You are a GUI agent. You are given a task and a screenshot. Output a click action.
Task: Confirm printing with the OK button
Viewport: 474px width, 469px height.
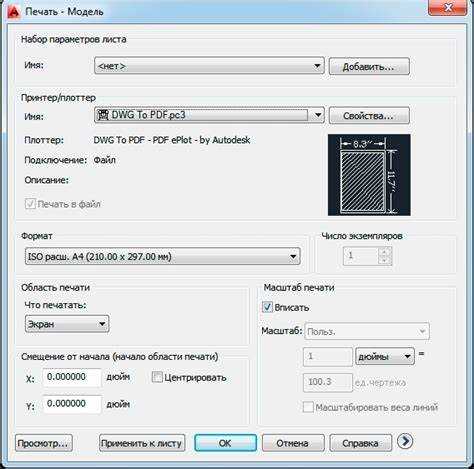coord(225,443)
